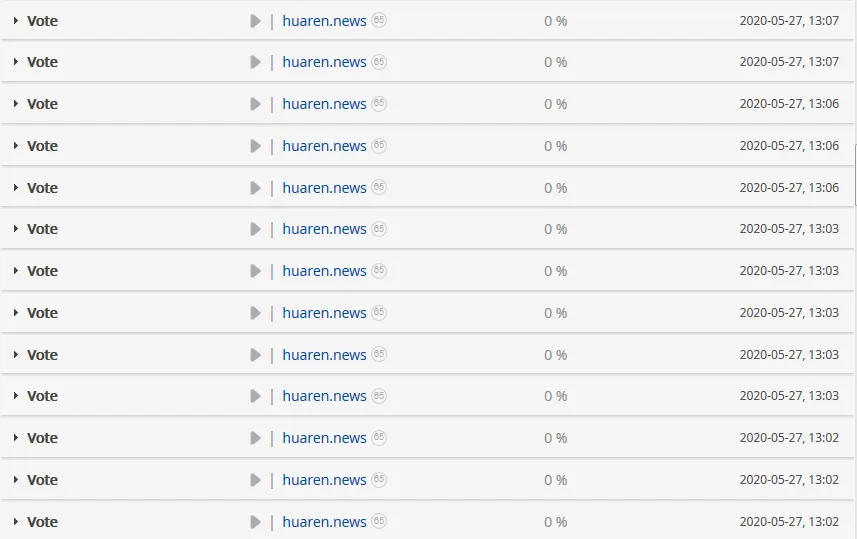Click the 0 % value in first 13:02 row
This screenshot has height=539, width=857.
(555, 438)
